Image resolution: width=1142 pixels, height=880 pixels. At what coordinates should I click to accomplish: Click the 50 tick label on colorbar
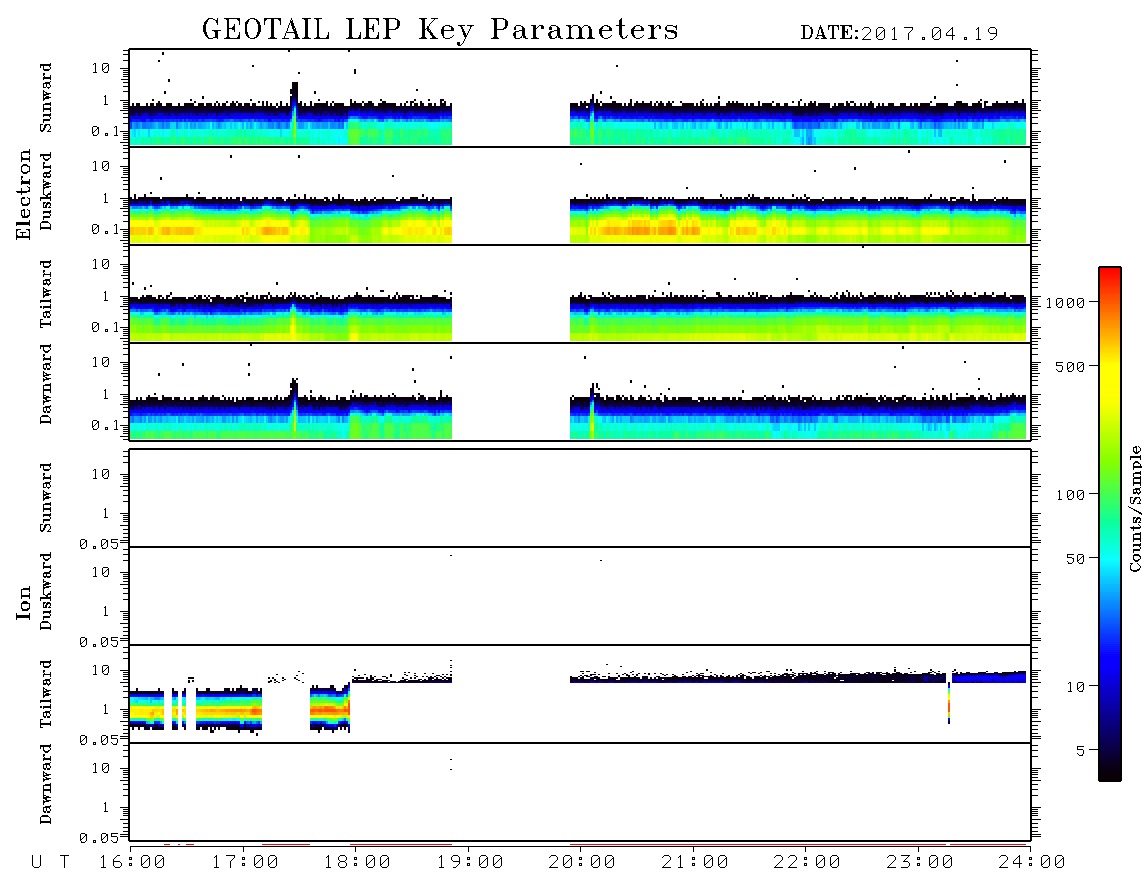[1075, 559]
